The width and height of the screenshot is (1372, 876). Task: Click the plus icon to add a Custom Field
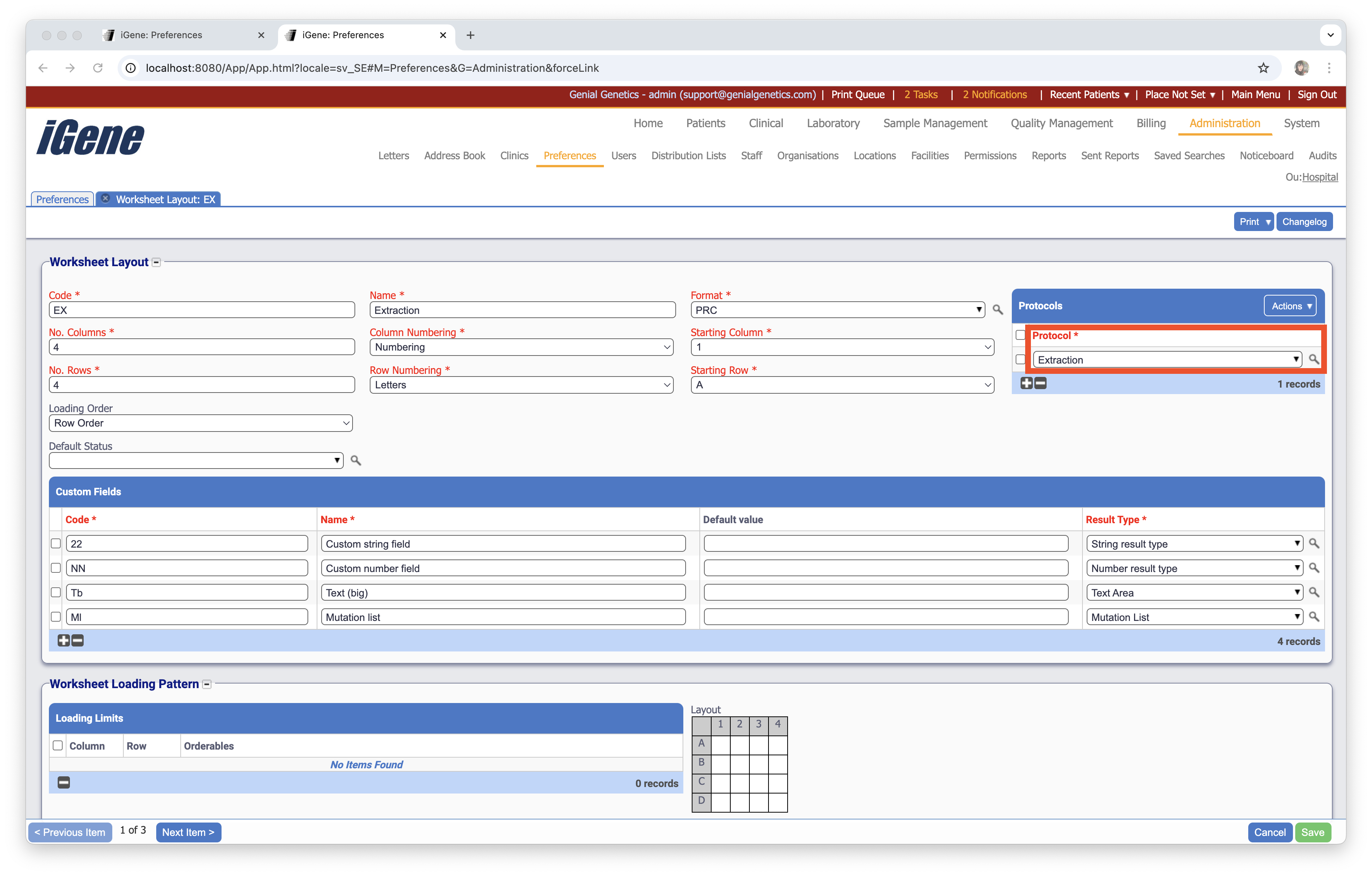(x=63, y=640)
